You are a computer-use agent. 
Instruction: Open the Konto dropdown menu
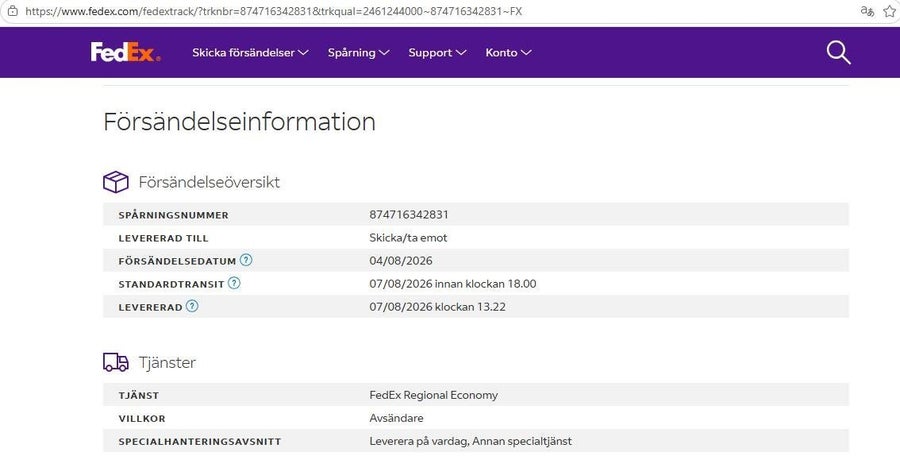(x=508, y=53)
